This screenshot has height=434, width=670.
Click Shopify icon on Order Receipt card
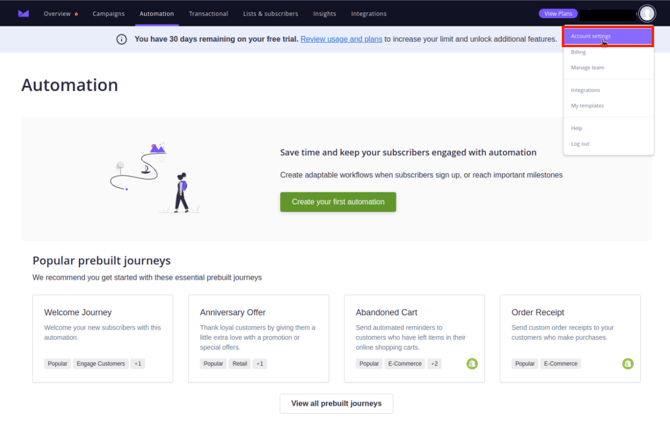628,364
